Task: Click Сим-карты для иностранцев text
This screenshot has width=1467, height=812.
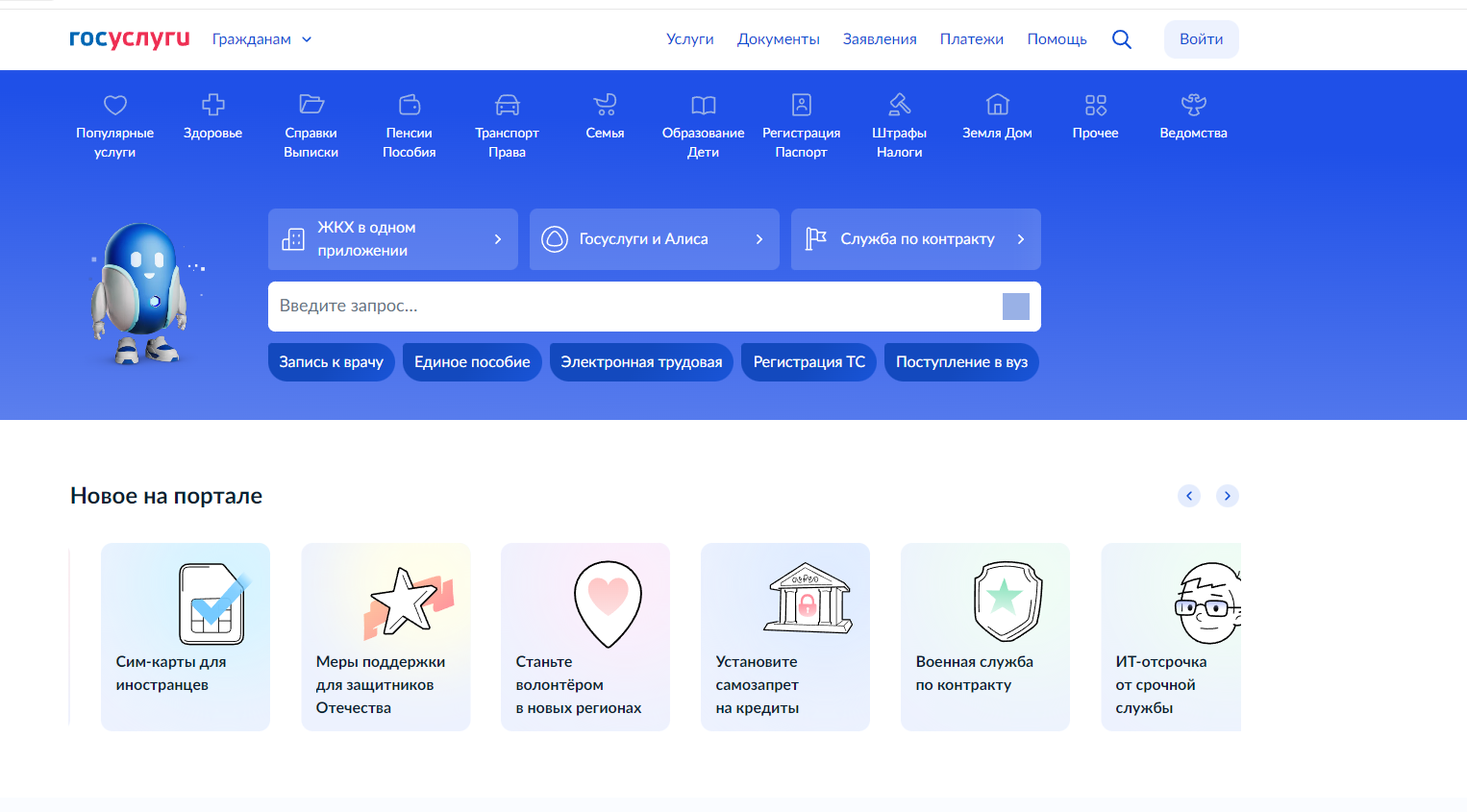Action: coord(171,674)
